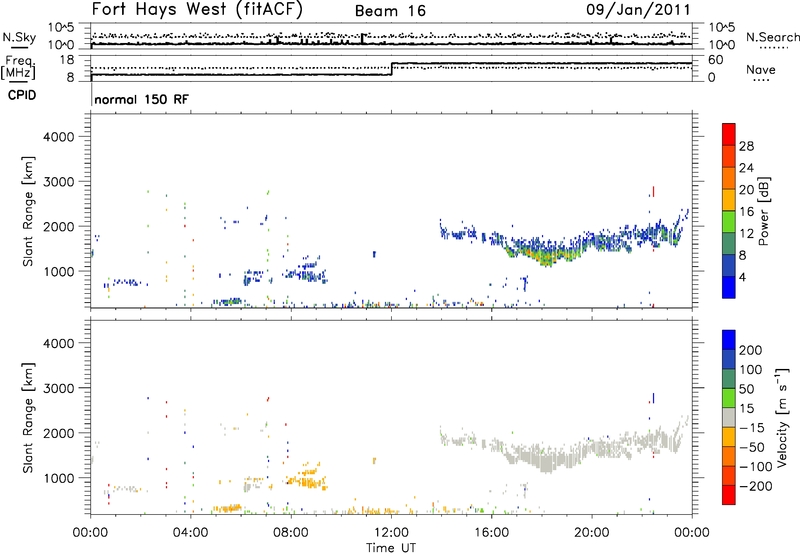
Task: Click the date '09/Jan/2011'
Action: 638,9
